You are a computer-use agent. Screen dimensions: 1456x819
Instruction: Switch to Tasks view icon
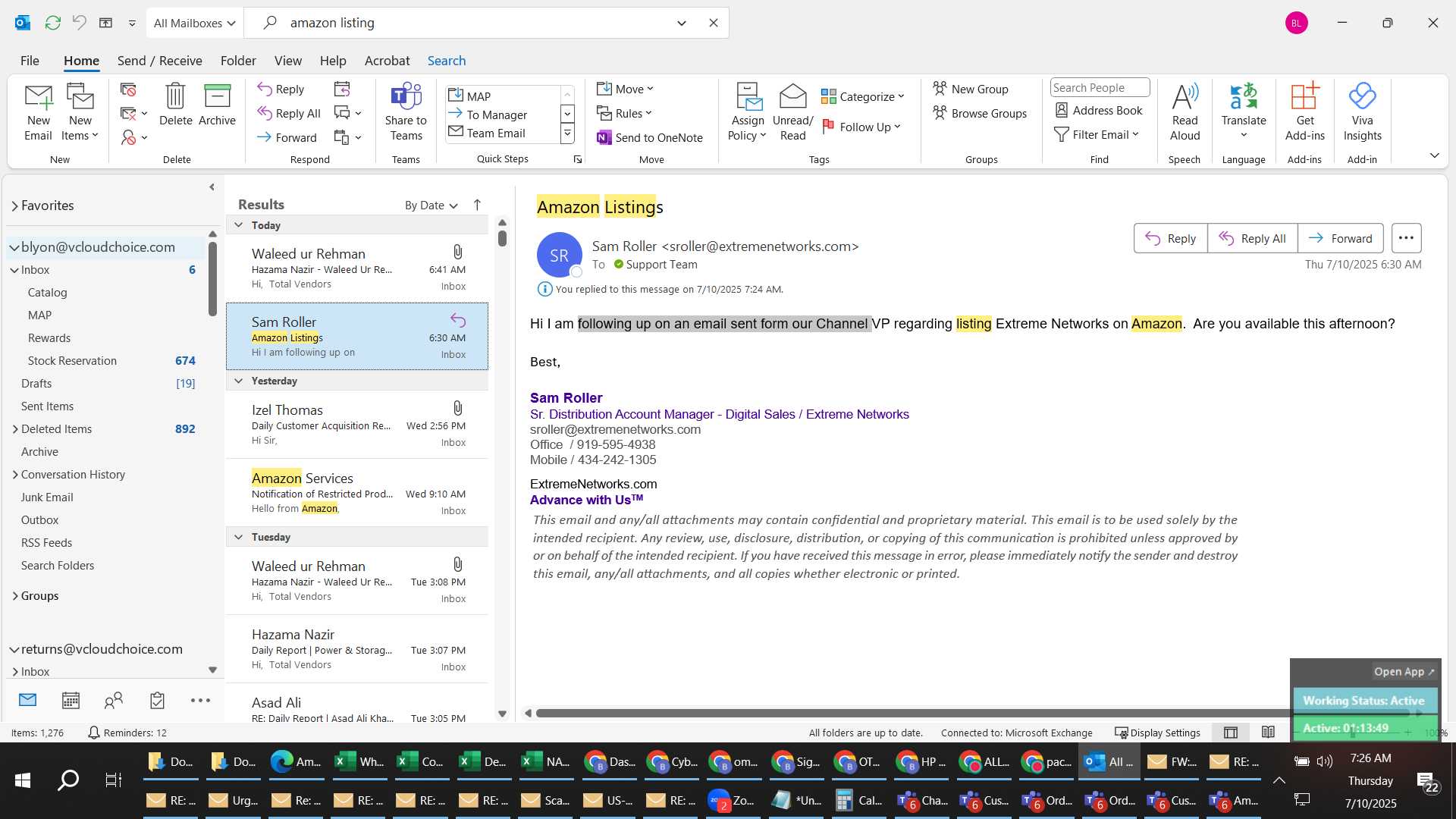(157, 701)
